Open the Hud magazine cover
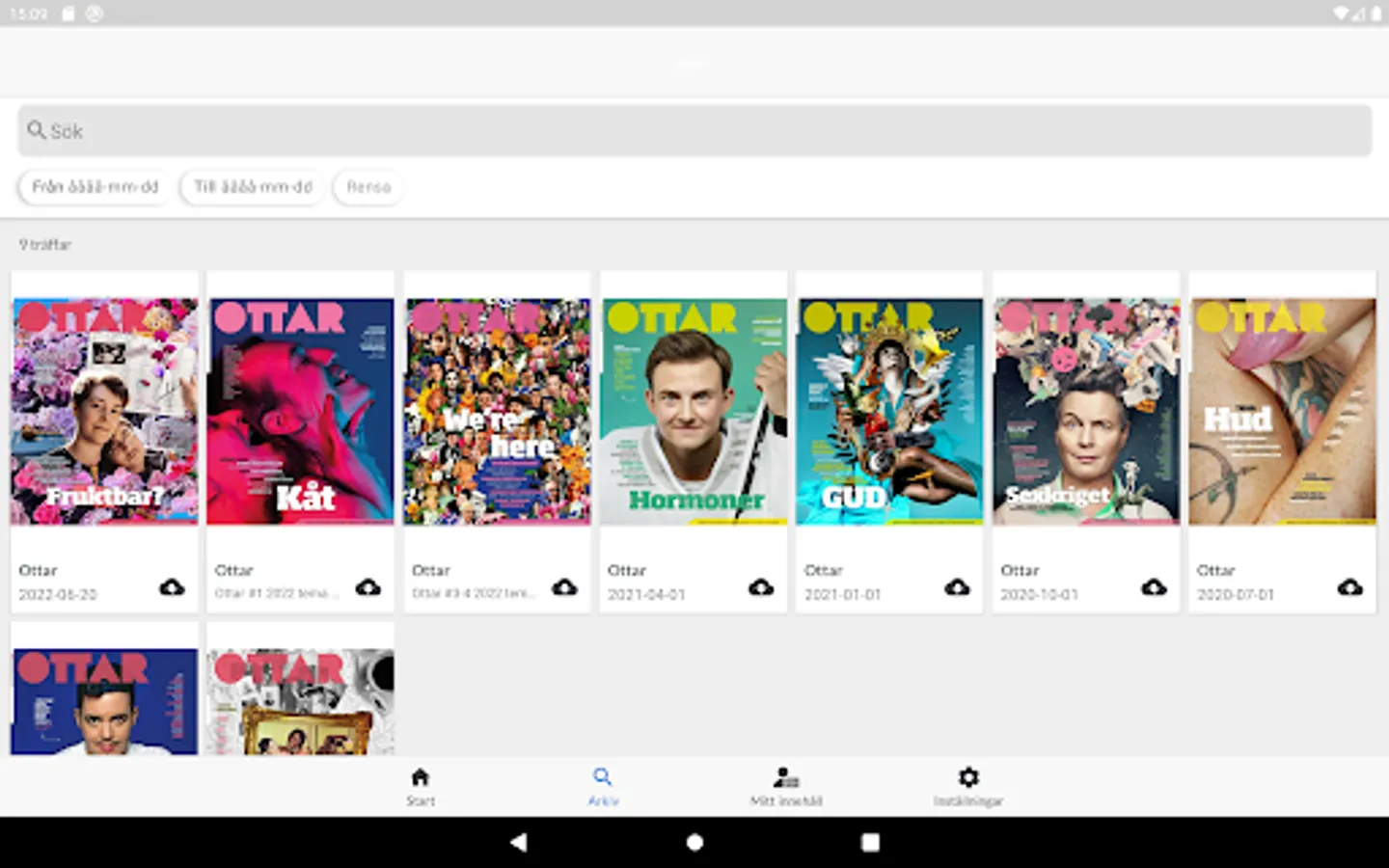 pos(1282,411)
